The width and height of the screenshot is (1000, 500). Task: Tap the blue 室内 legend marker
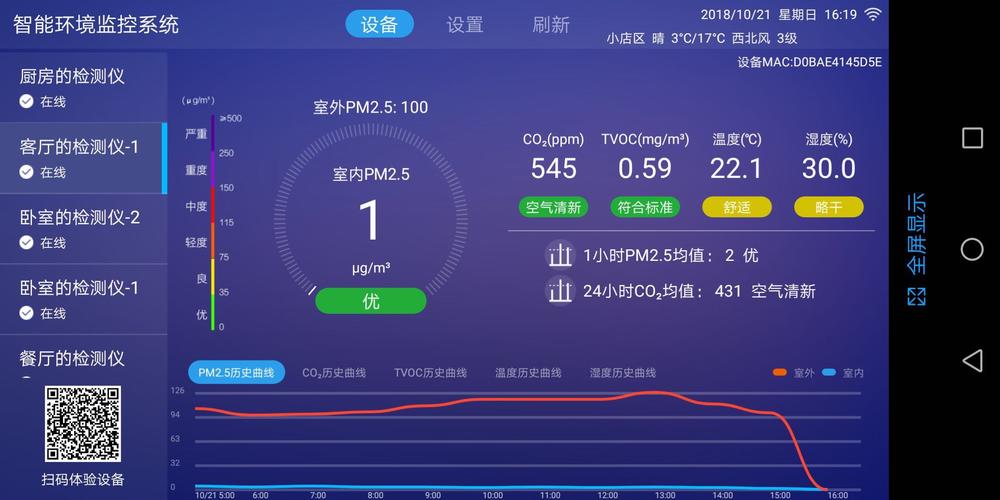(828, 372)
